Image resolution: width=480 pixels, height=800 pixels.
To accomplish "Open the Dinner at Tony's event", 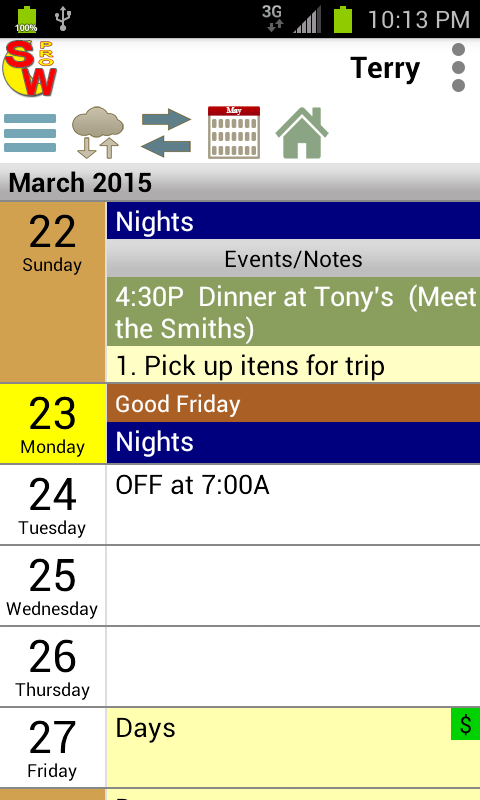I will [293, 312].
